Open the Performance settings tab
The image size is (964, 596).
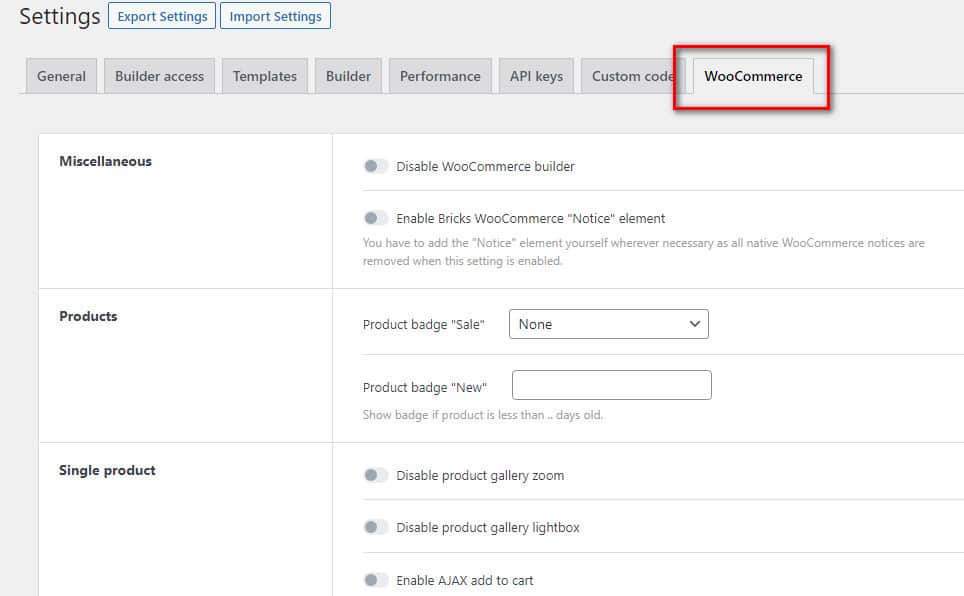tap(440, 76)
